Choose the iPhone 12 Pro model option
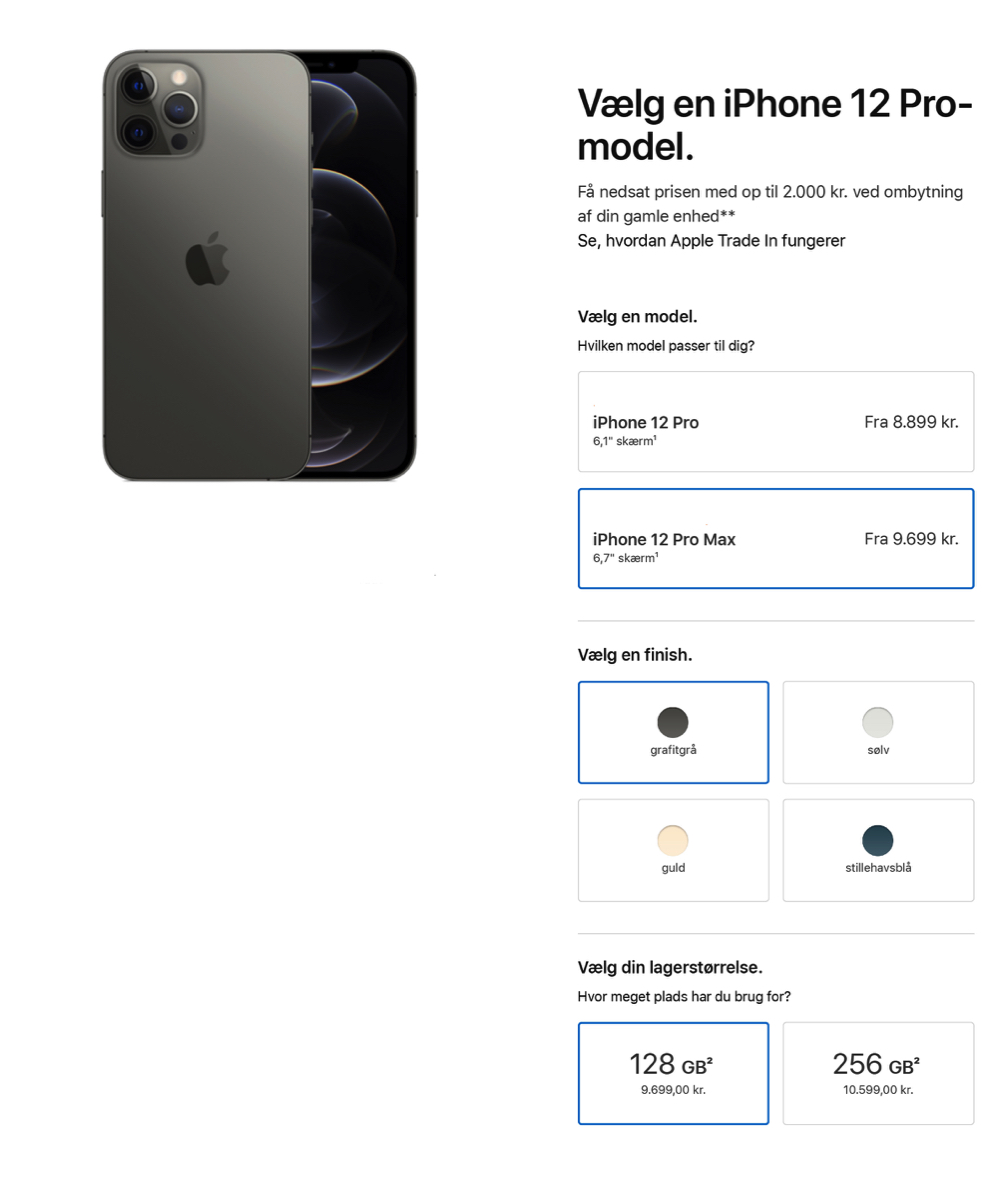Image resolution: width=996 pixels, height=1200 pixels. pyautogui.click(x=776, y=422)
